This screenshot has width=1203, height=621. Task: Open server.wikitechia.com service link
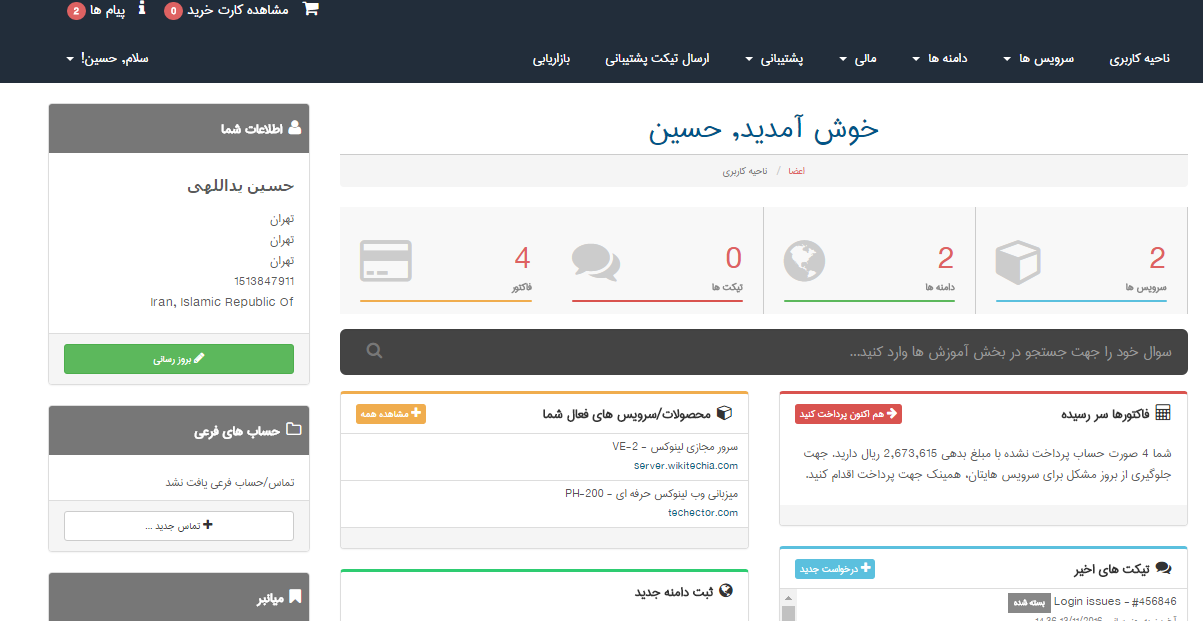tap(686, 466)
